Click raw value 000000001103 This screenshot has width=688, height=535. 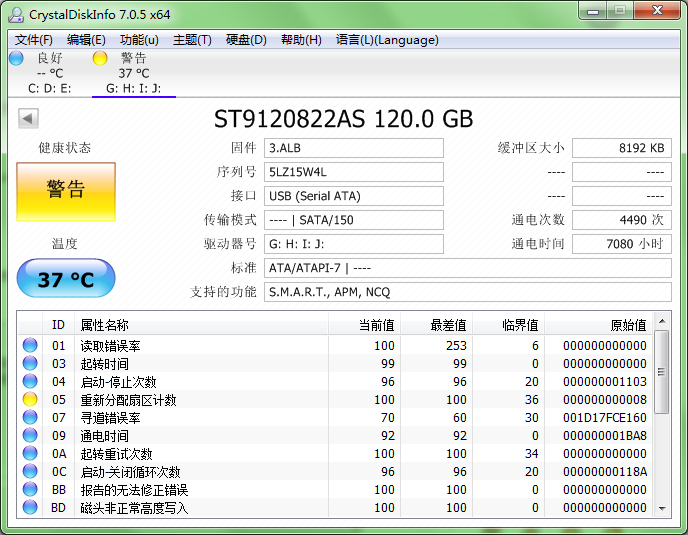click(605, 381)
